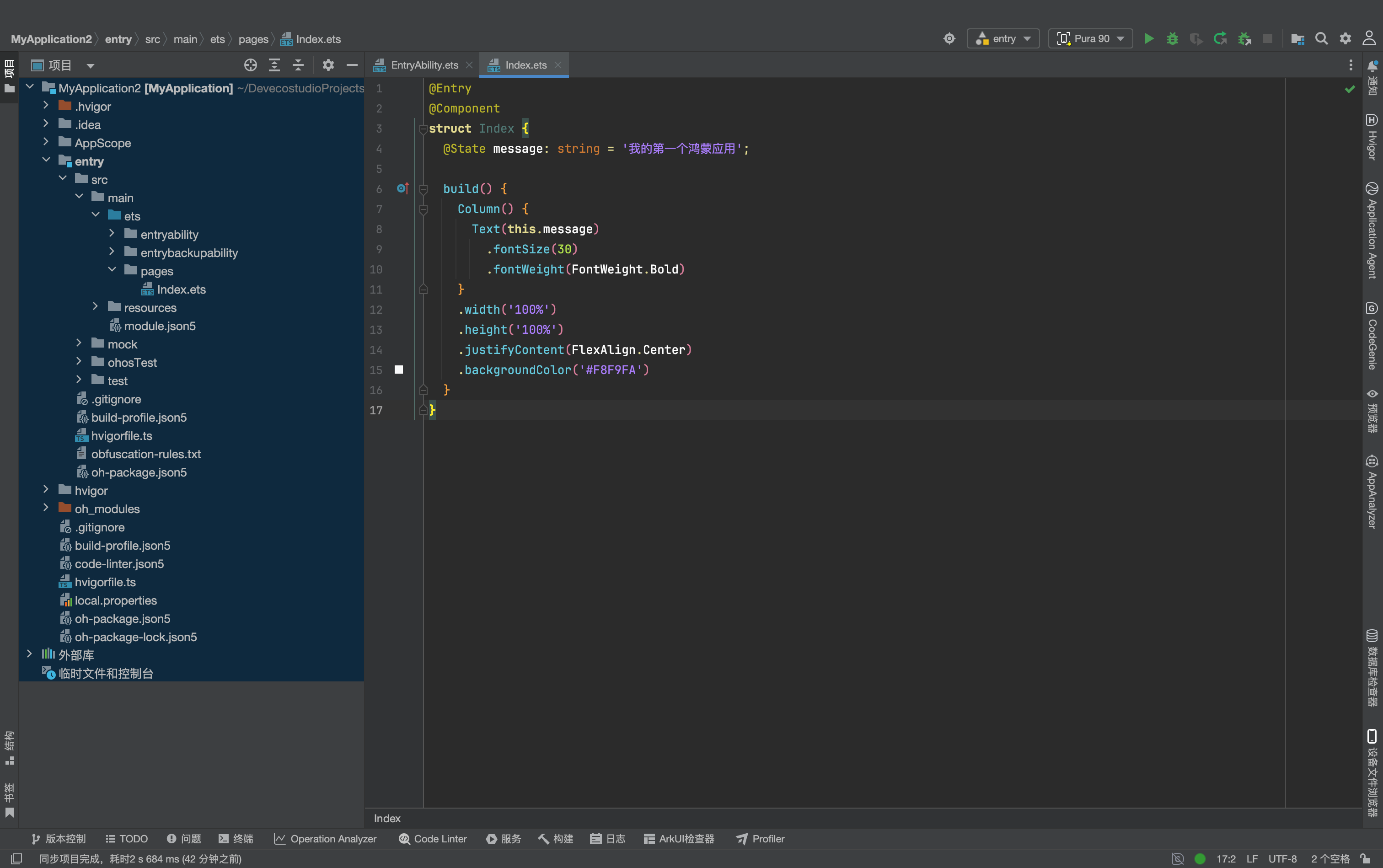Viewport: 1383px width, 868px height.
Task: Run the entry app with green play button
Action: tap(1149, 38)
